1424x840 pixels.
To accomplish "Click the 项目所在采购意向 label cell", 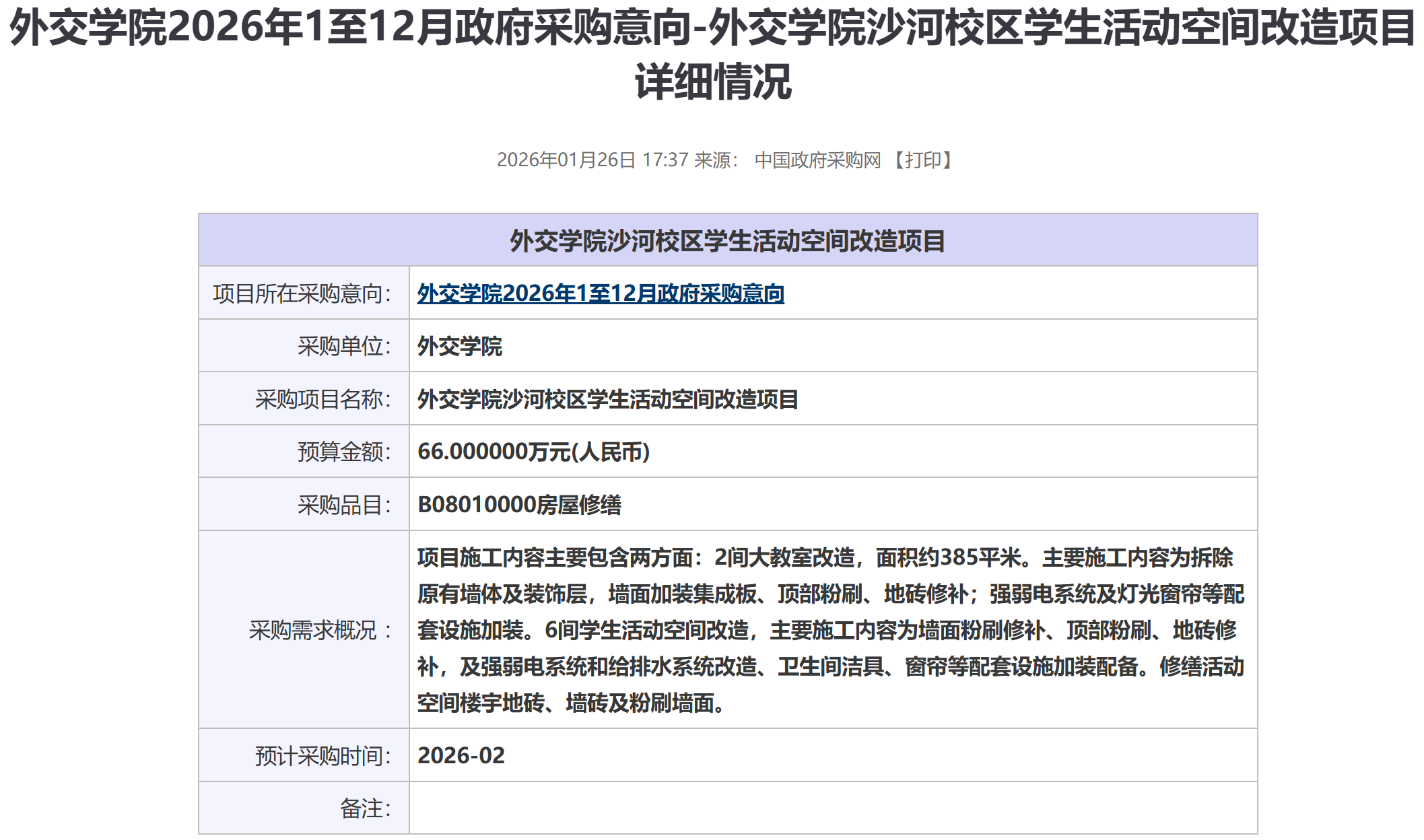I will pyautogui.click(x=302, y=293).
